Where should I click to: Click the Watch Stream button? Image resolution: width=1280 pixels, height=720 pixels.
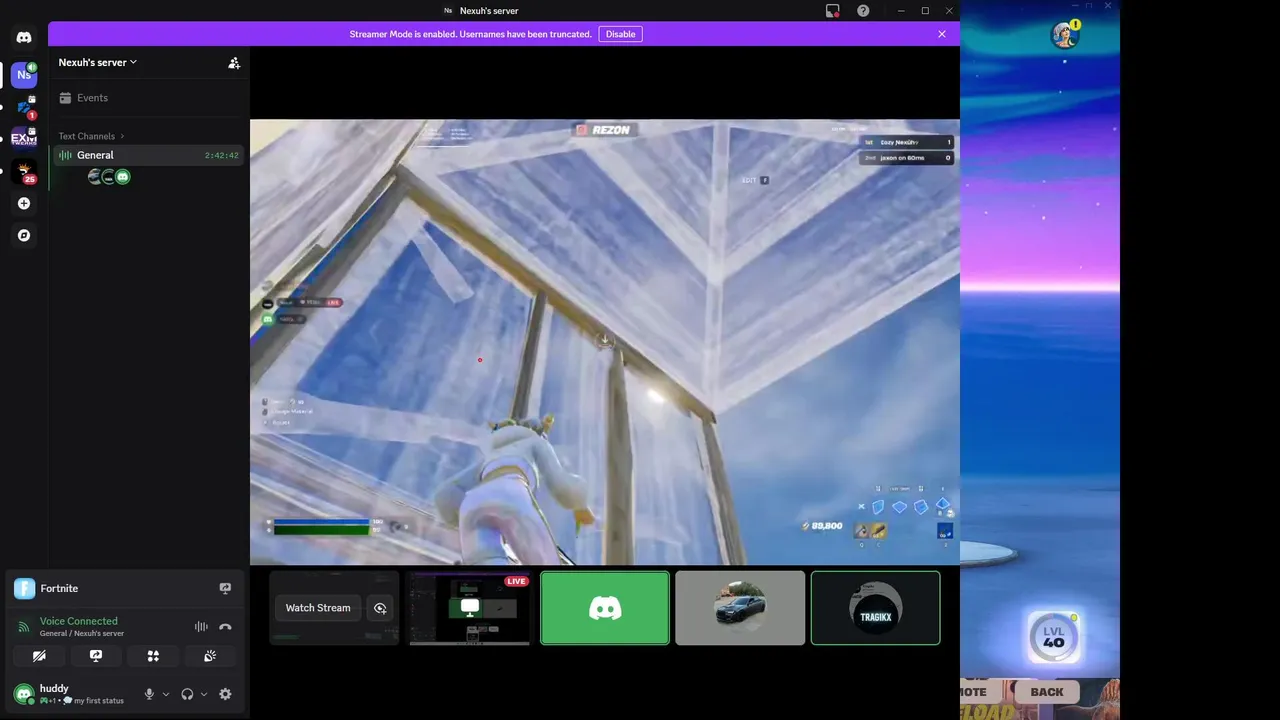point(318,608)
